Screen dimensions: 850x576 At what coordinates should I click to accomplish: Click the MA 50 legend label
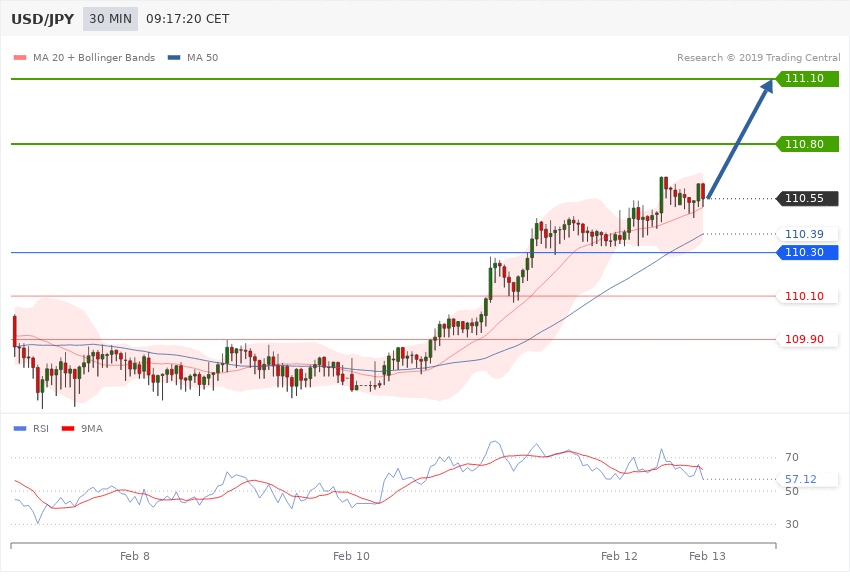pyautogui.click(x=202, y=57)
